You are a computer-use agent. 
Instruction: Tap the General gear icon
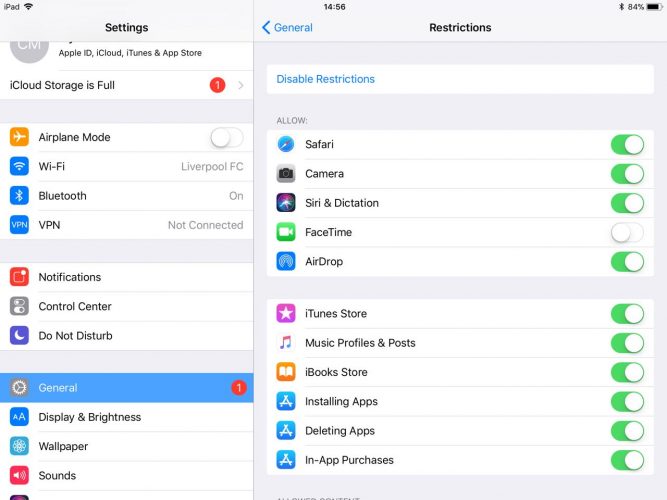(x=19, y=388)
